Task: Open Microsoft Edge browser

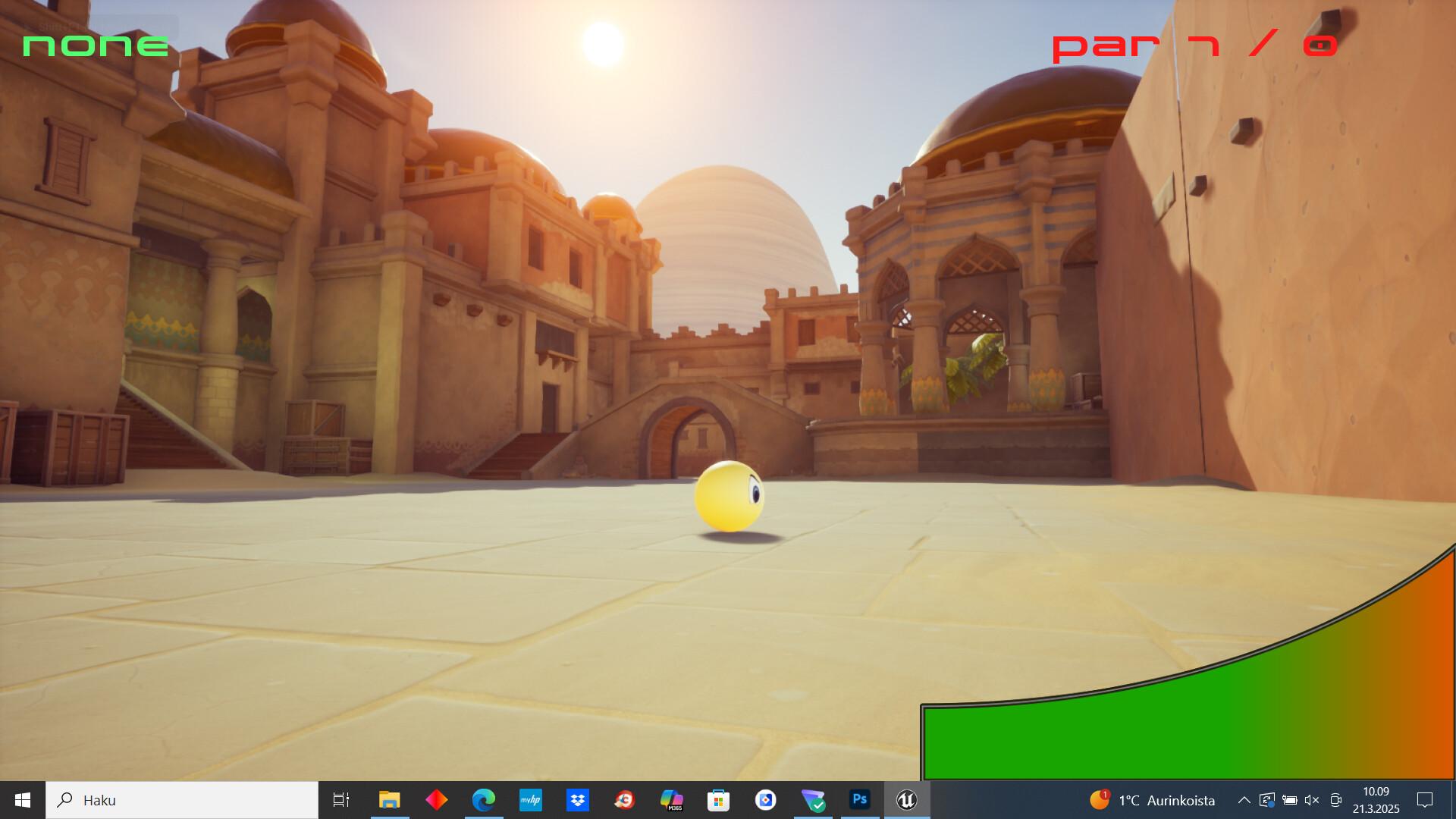Action: [x=483, y=800]
